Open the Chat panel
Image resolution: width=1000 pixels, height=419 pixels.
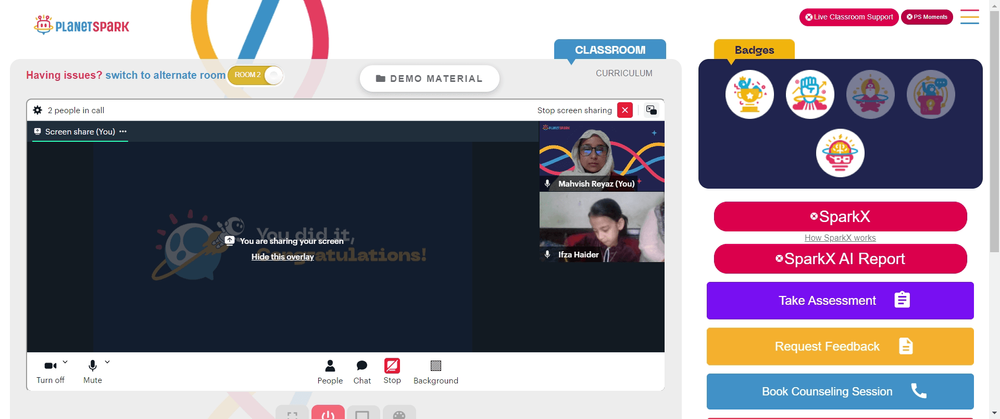[x=362, y=372]
